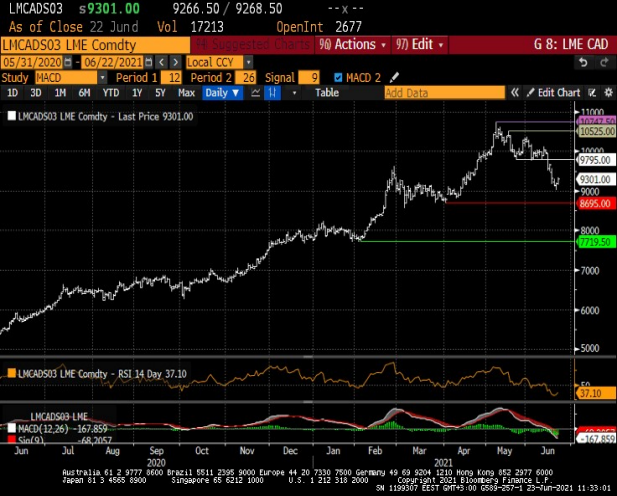This screenshot has height=496, width=617.
Task: Undo the last chart change
Action: 583,62
